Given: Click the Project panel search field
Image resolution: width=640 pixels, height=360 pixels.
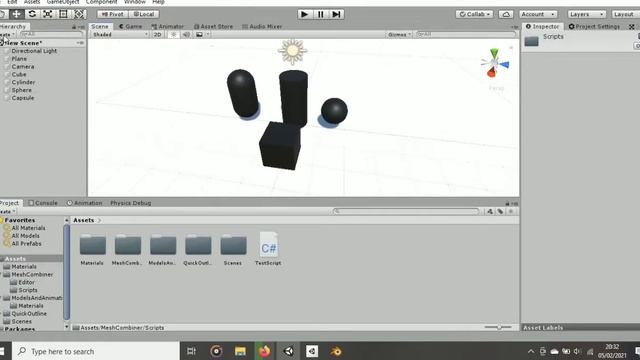Looking at the screenshot, I should click(x=406, y=211).
